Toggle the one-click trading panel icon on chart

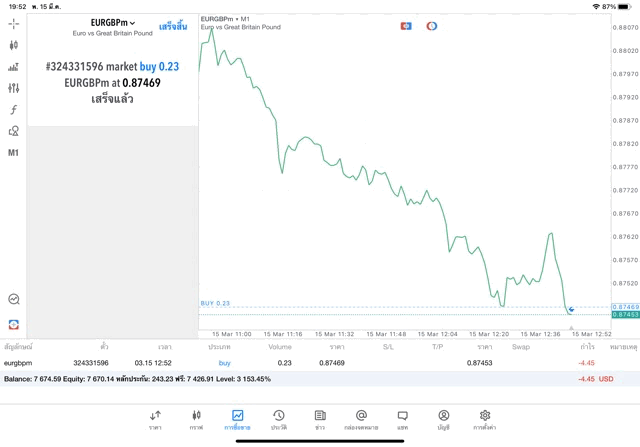(406, 26)
